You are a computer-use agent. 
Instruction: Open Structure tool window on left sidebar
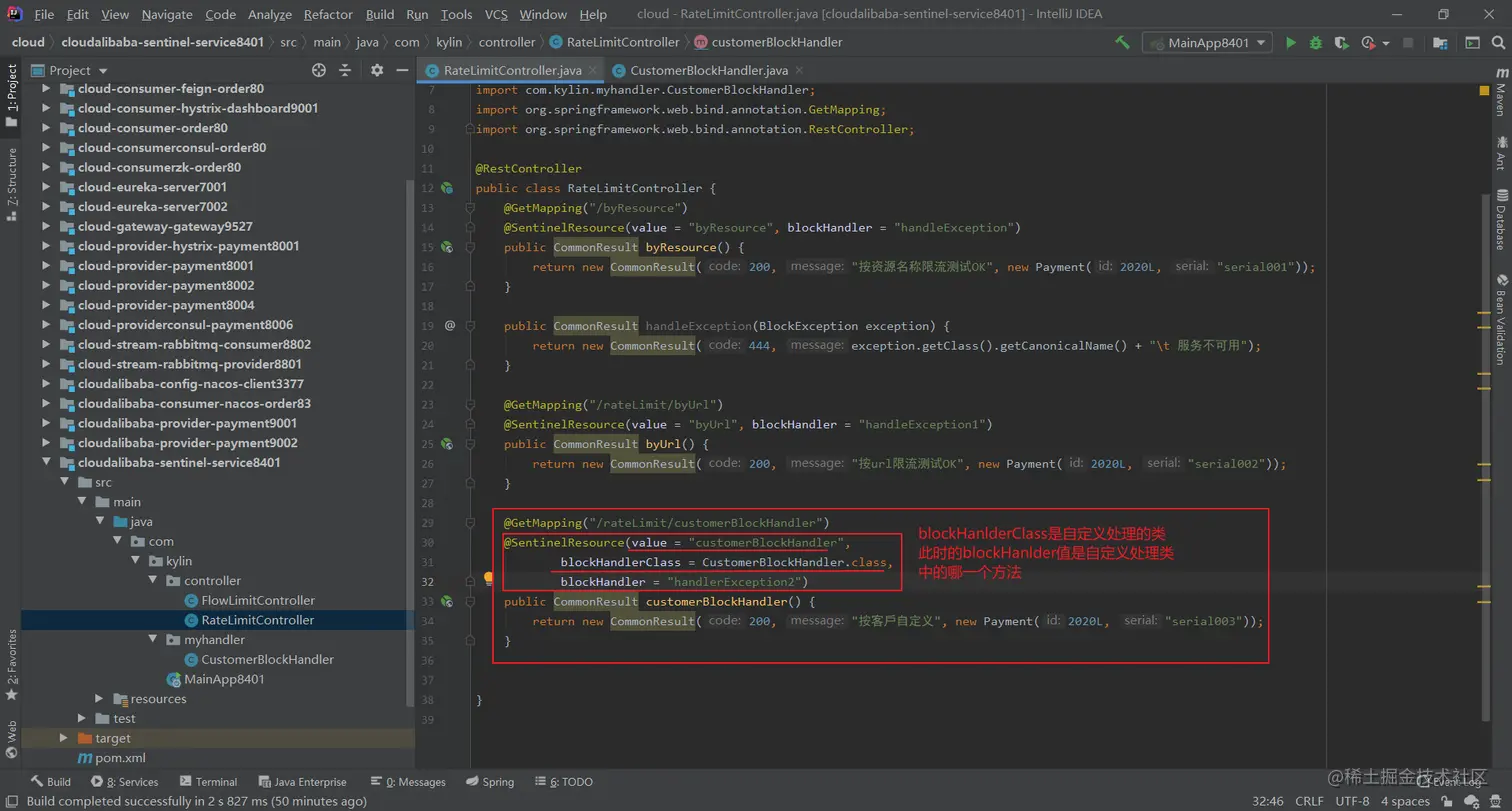click(11, 184)
